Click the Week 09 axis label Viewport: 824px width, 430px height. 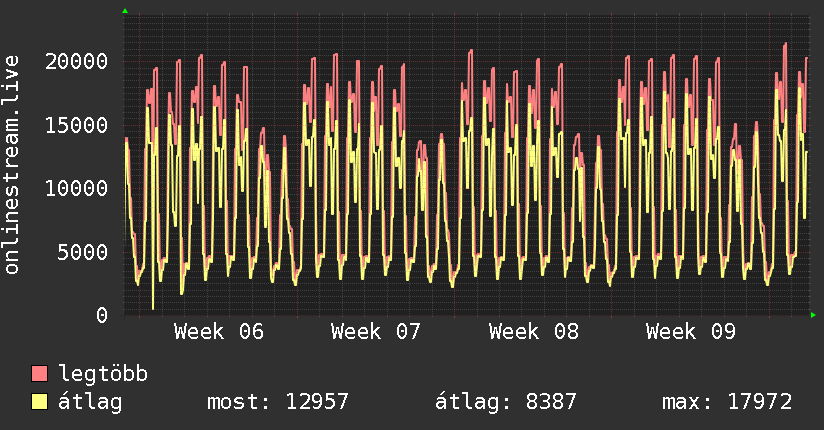click(x=691, y=332)
